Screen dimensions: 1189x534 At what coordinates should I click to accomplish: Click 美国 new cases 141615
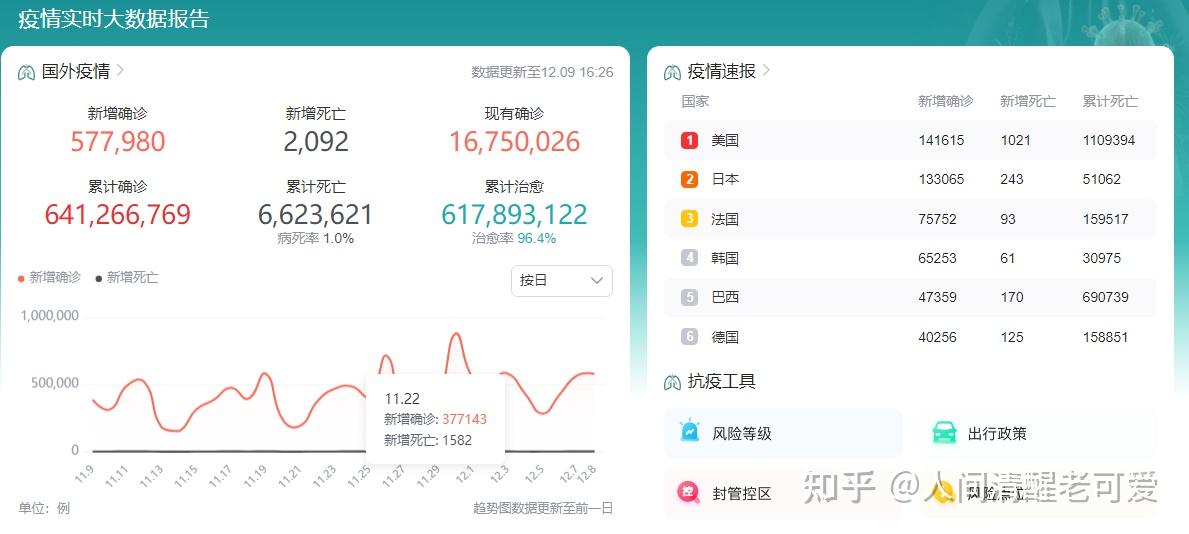coord(941,140)
